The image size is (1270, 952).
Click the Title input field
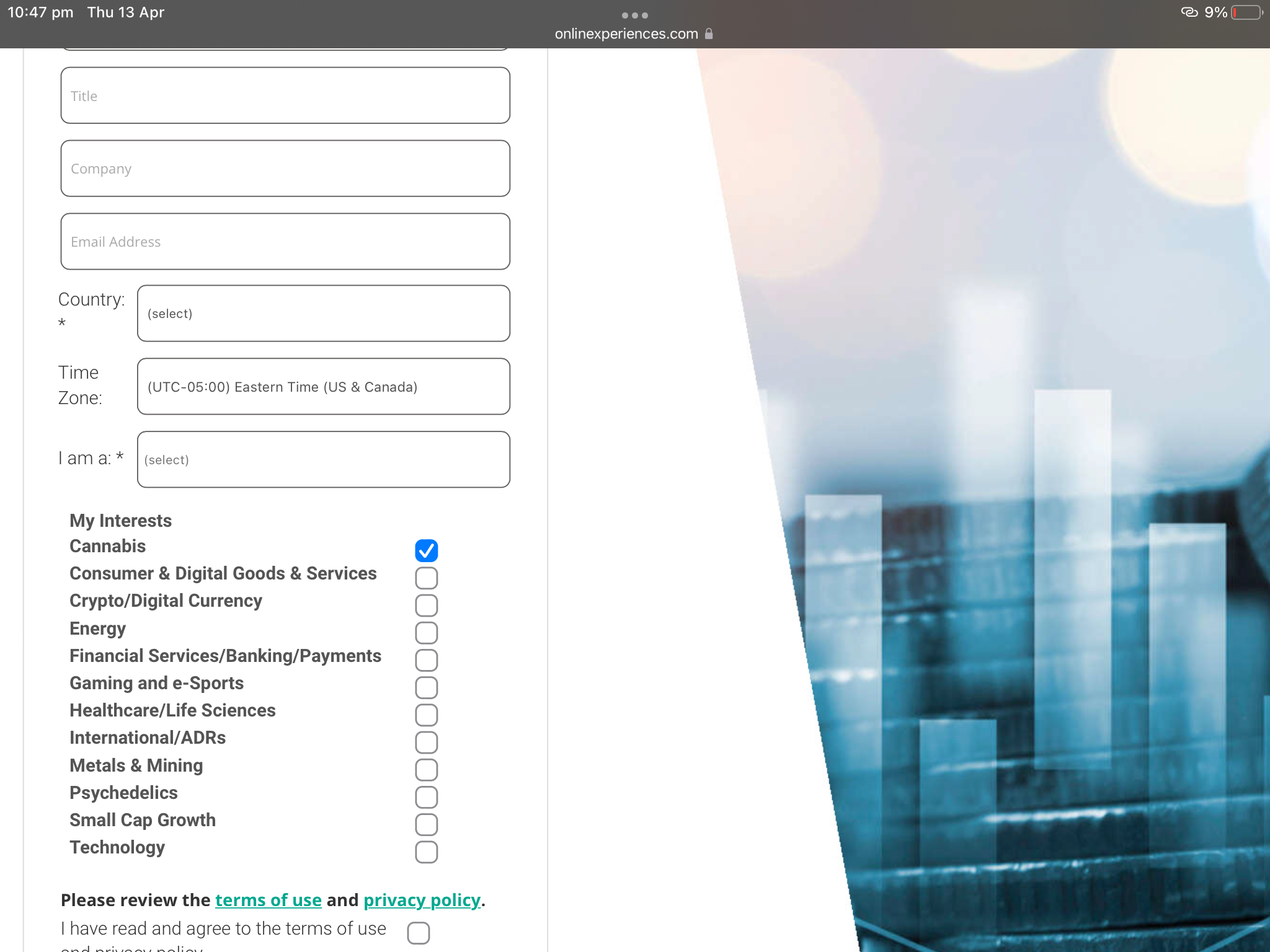click(x=285, y=95)
